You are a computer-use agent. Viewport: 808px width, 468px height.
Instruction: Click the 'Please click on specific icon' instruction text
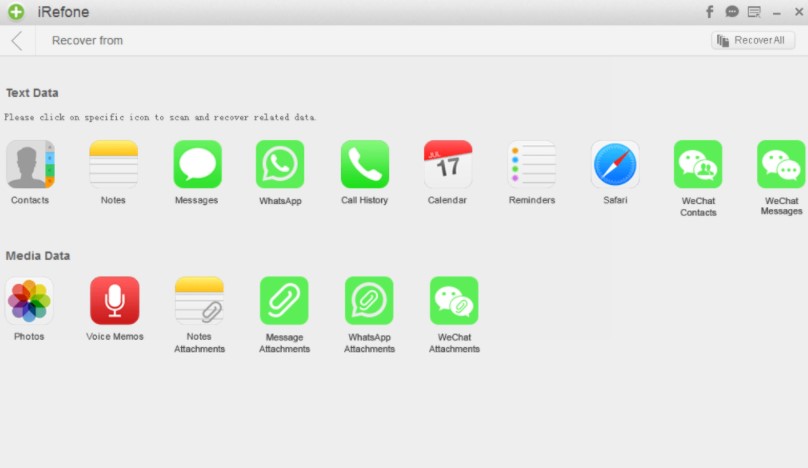click(x=160, y=117)
